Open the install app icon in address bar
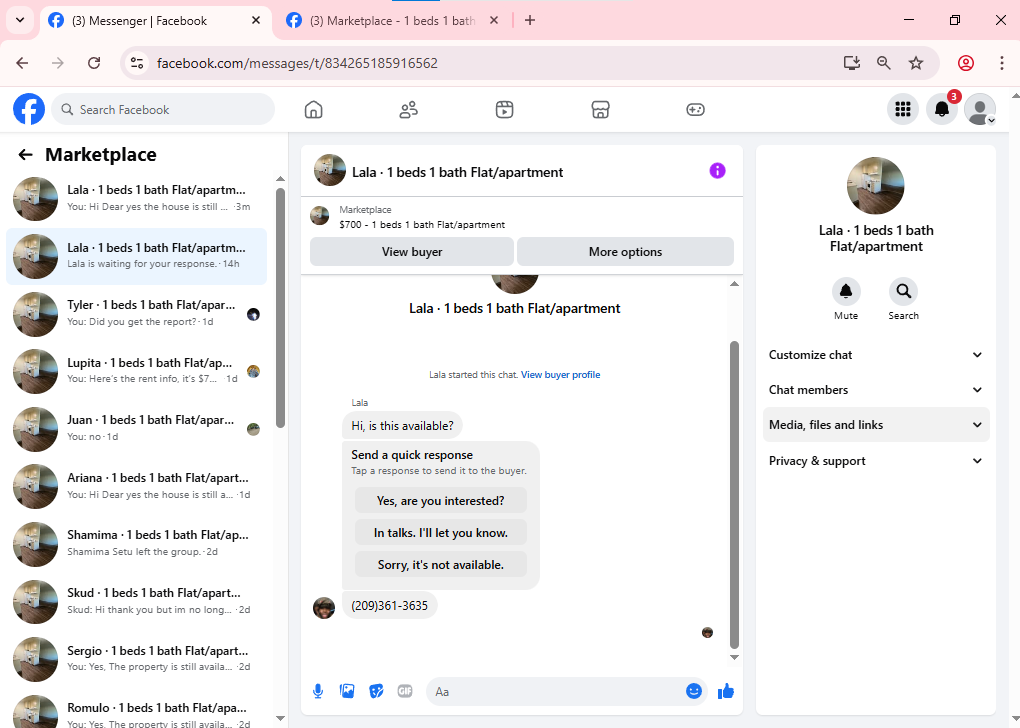This screenshot has width=1020, height=728. (x=852, y=63)
